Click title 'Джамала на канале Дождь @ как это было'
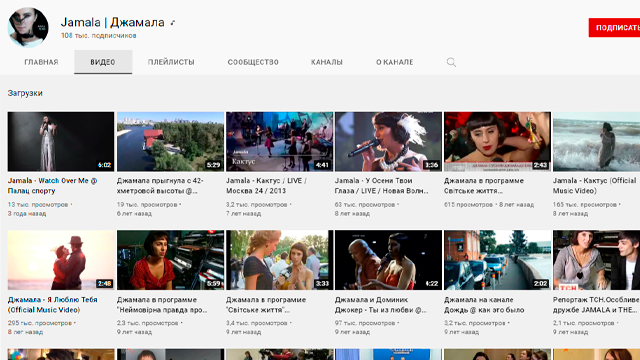Viewport: 640px width, 360px height. point(484,304)
